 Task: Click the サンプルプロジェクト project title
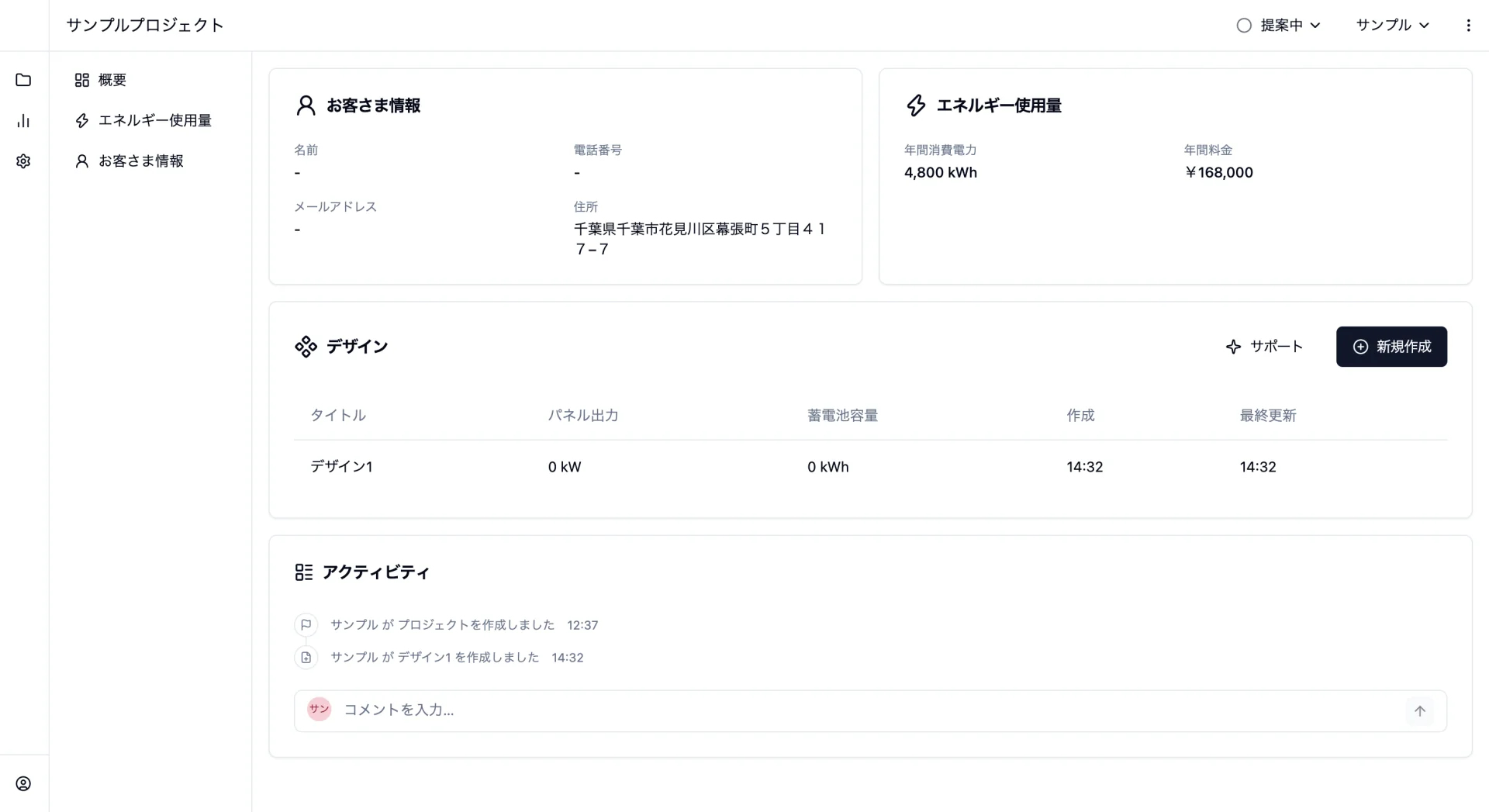click(145, 26)
